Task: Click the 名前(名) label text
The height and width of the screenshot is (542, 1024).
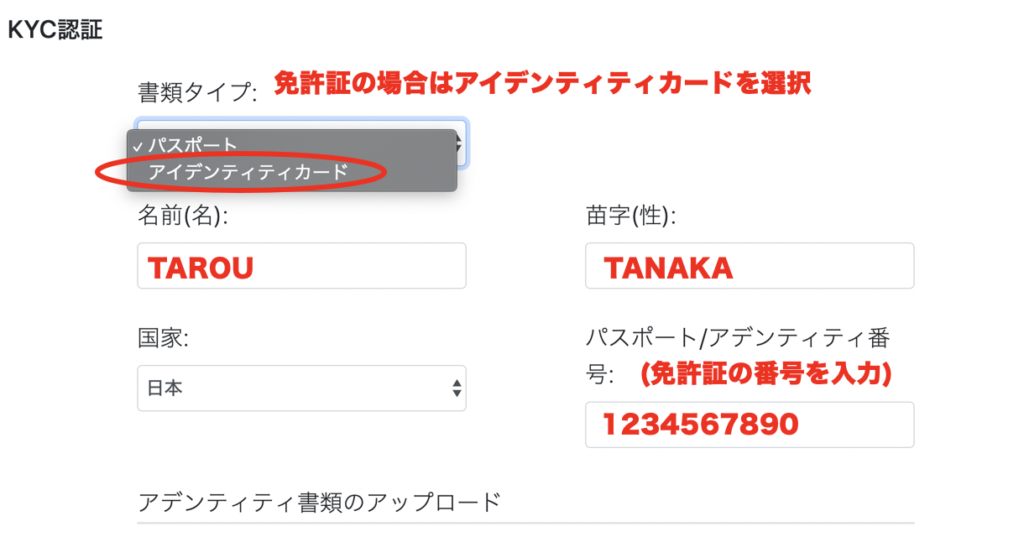Action: (183, 215)
